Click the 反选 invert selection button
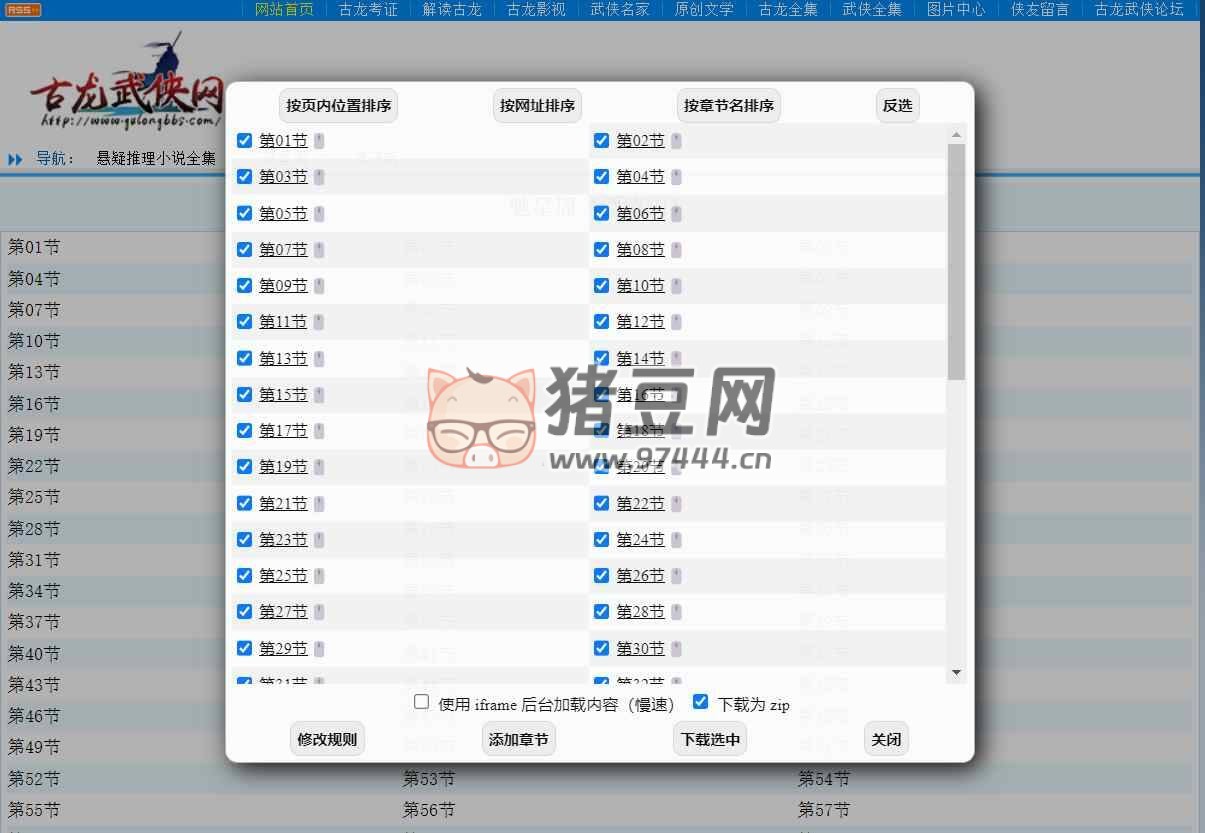The height and width of the screenshot is (833, 1205). (x=897, y=106)
